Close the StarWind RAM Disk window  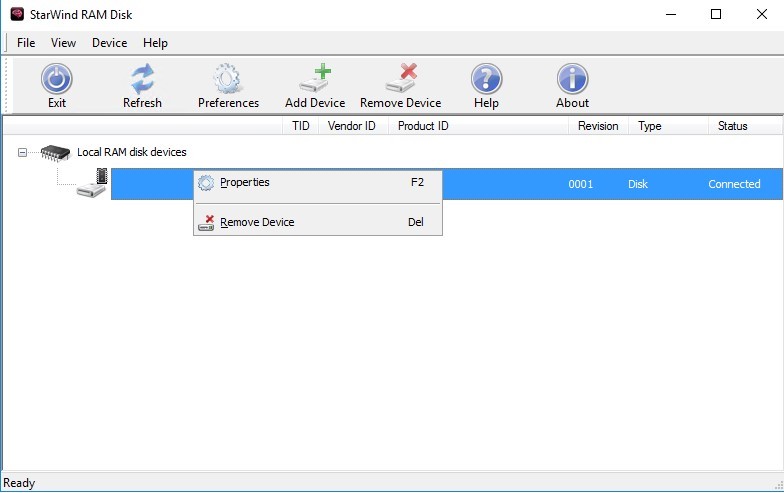point(762,14)
